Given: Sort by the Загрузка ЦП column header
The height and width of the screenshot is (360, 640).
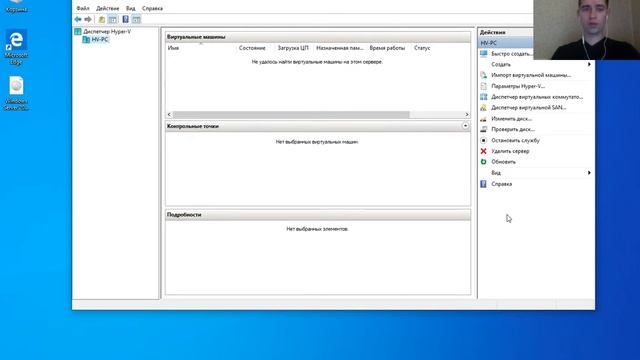Looking at the screenshot, I should coord(293,48).
